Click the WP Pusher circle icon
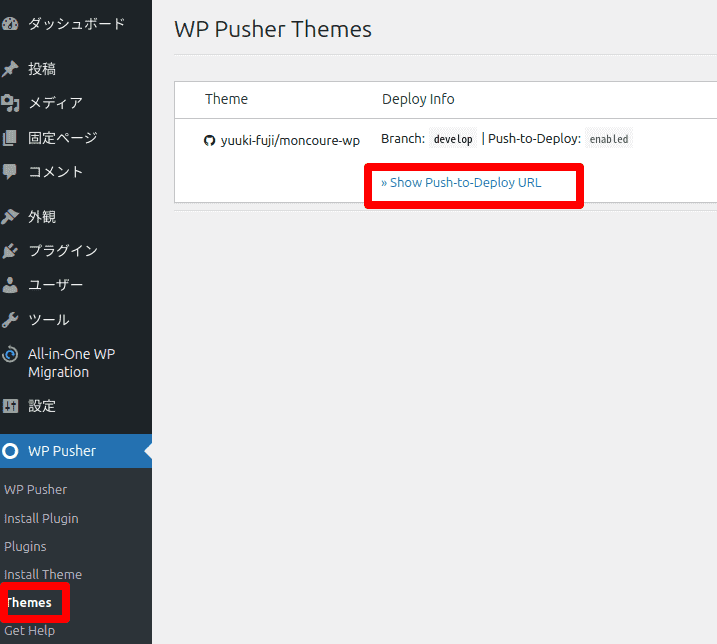 point(10,451)
